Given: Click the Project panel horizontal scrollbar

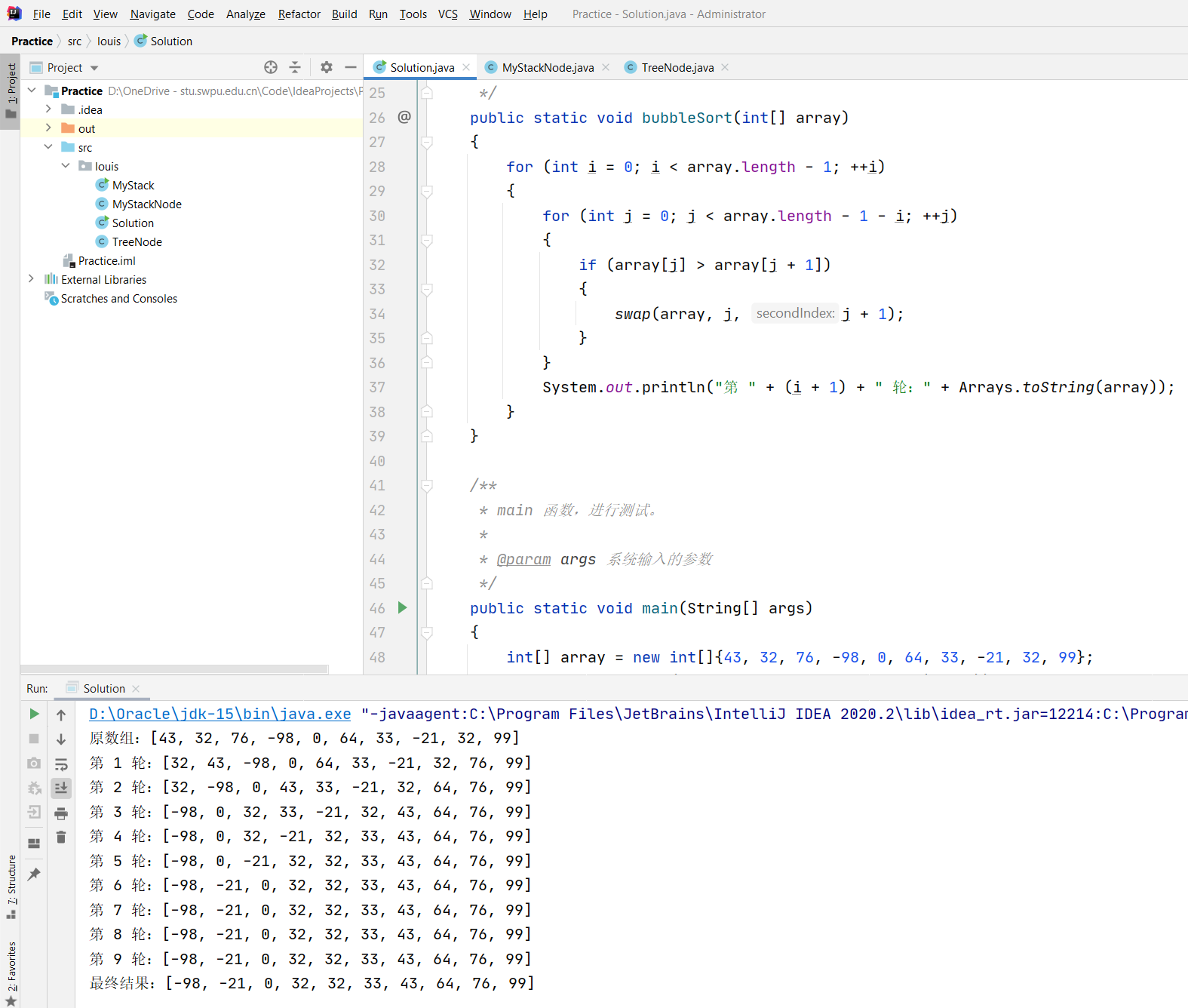Looking at the screenshot, I should pos(174,668).
